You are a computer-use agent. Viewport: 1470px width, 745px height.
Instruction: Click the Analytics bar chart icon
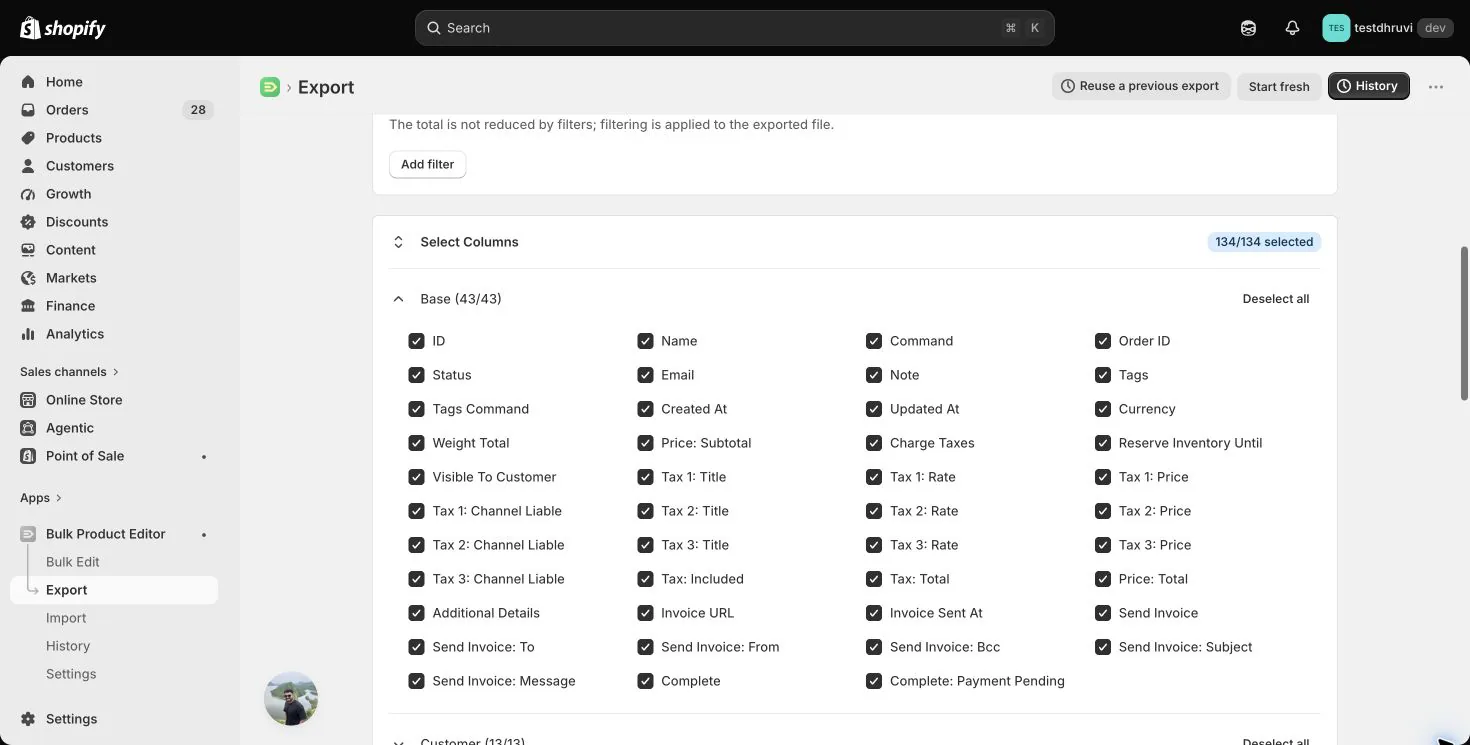tap(28, 334)
